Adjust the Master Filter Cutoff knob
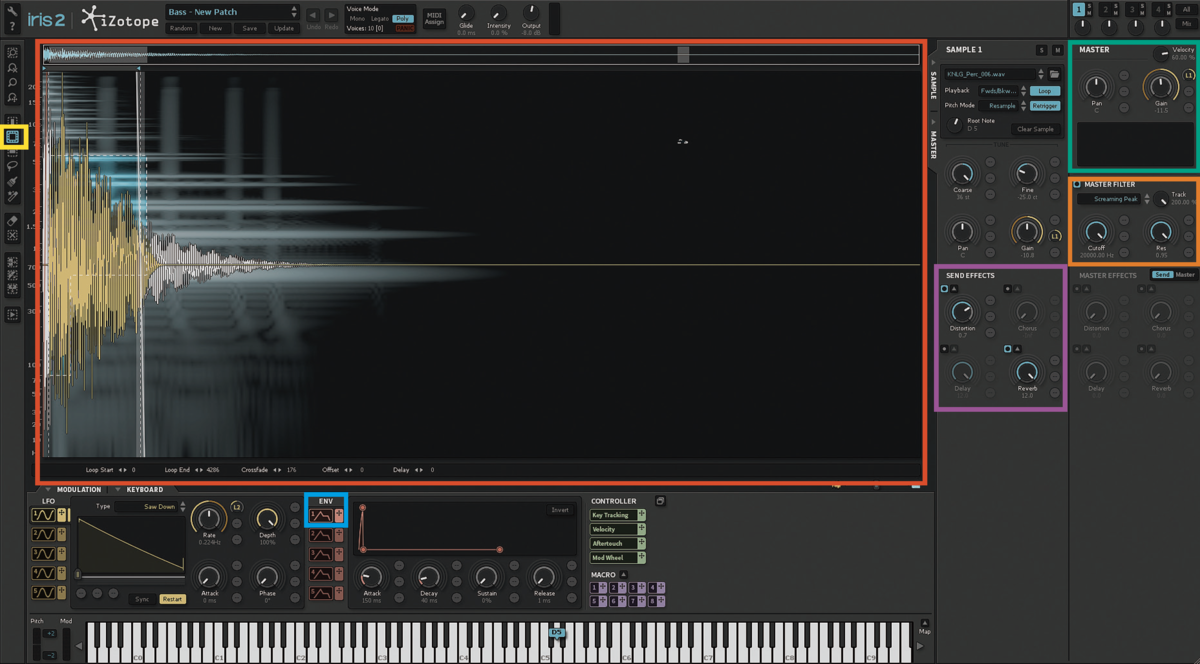 1096,230
